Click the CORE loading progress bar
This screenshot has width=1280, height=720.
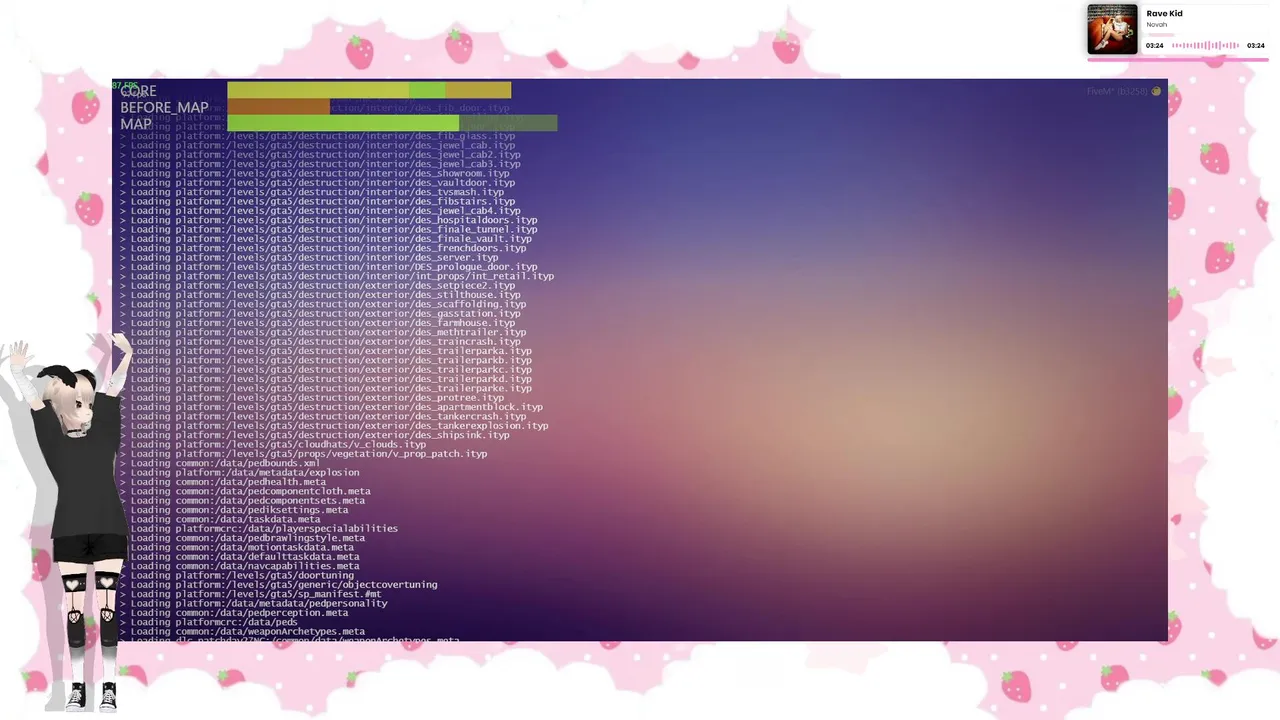[369, 91]
